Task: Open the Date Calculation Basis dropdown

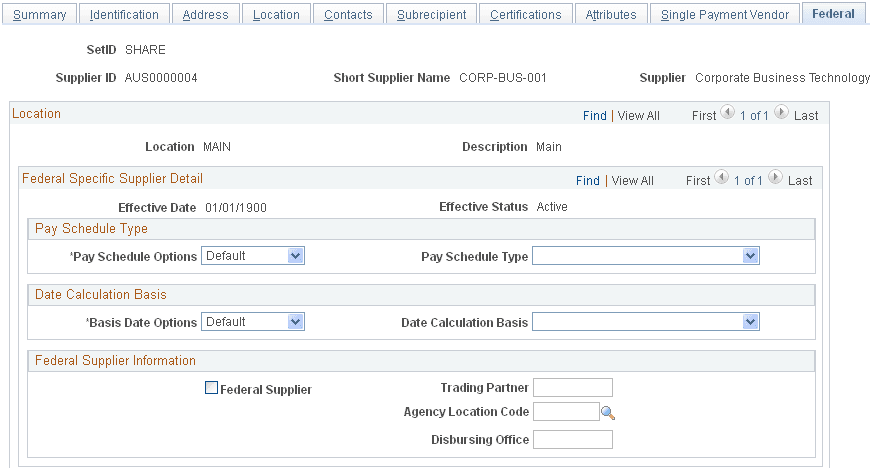Action: (x=646, y=322)
